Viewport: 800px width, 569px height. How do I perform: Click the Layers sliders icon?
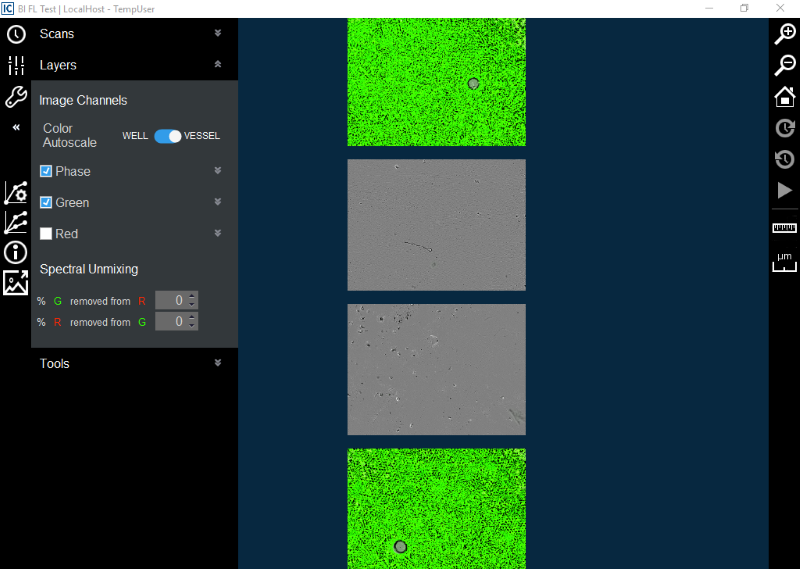16,66
